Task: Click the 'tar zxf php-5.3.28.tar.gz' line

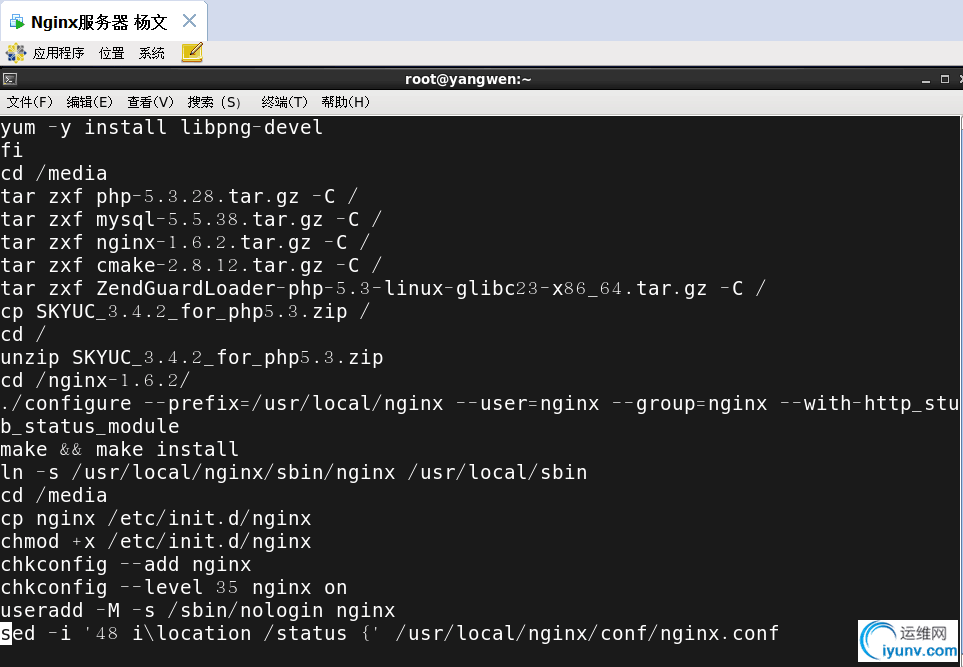Action: (179, 197)
